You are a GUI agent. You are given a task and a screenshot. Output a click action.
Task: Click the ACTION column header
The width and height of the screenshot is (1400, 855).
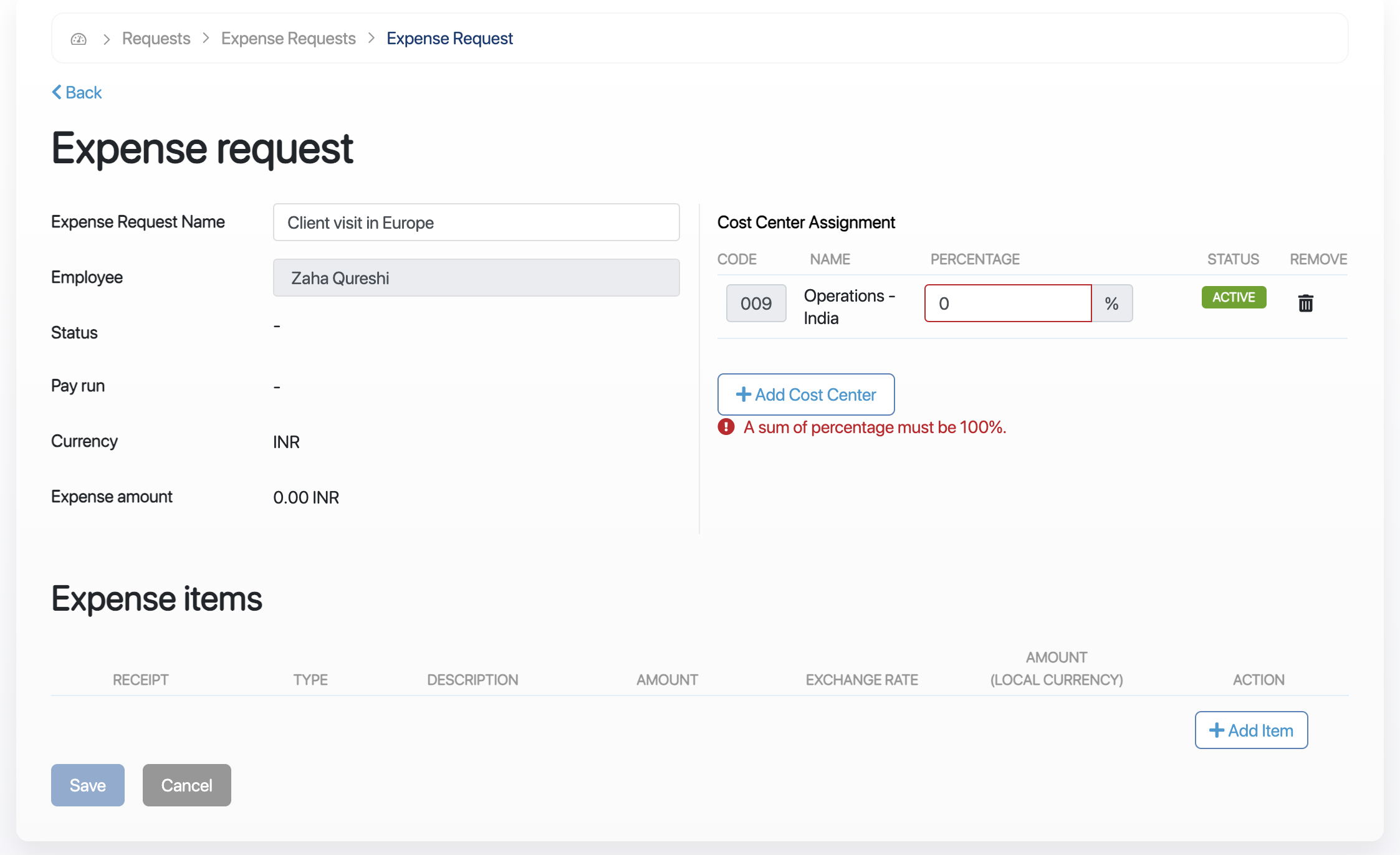(1259, 680)
